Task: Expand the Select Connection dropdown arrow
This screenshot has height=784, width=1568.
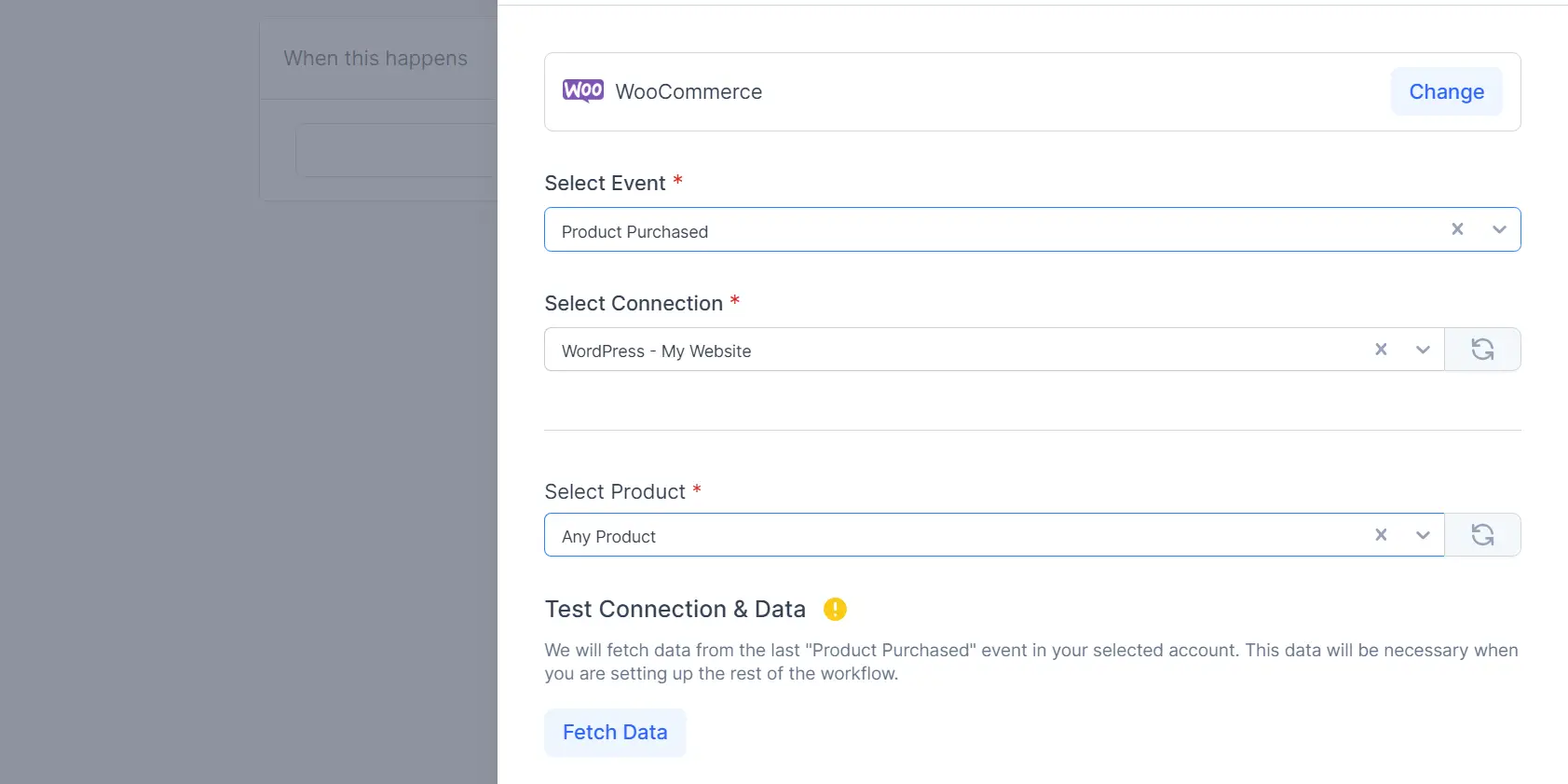Action: 1423,350
